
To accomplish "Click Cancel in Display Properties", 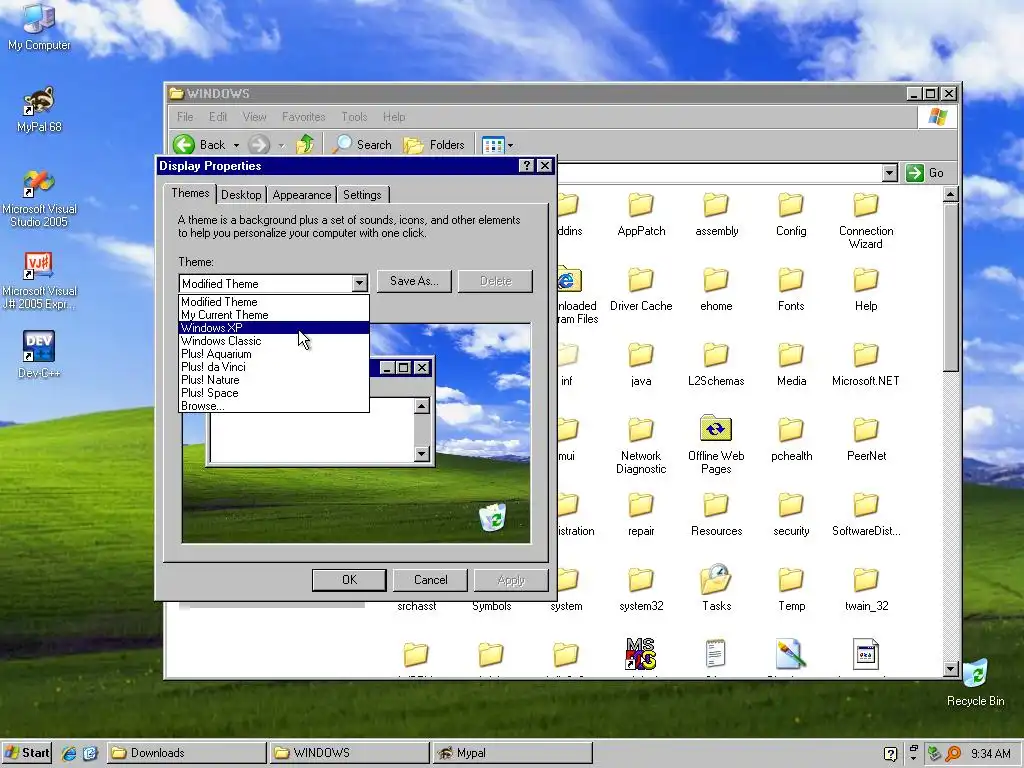I will (430, 580).
